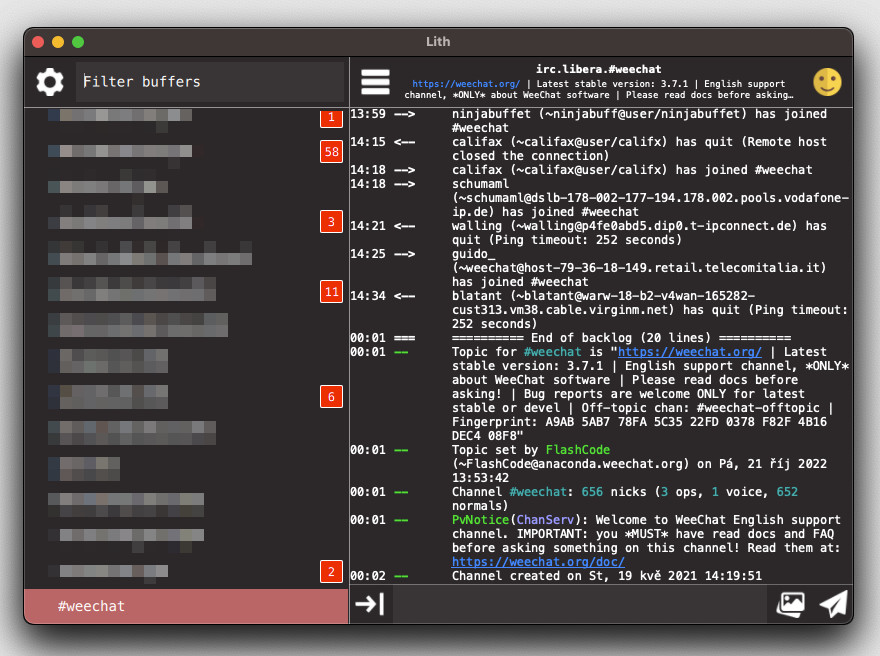The width and height of the screenshot is (880, 656).
Task: Click the yellow macOS minimize button
Action: coord(58,42)
